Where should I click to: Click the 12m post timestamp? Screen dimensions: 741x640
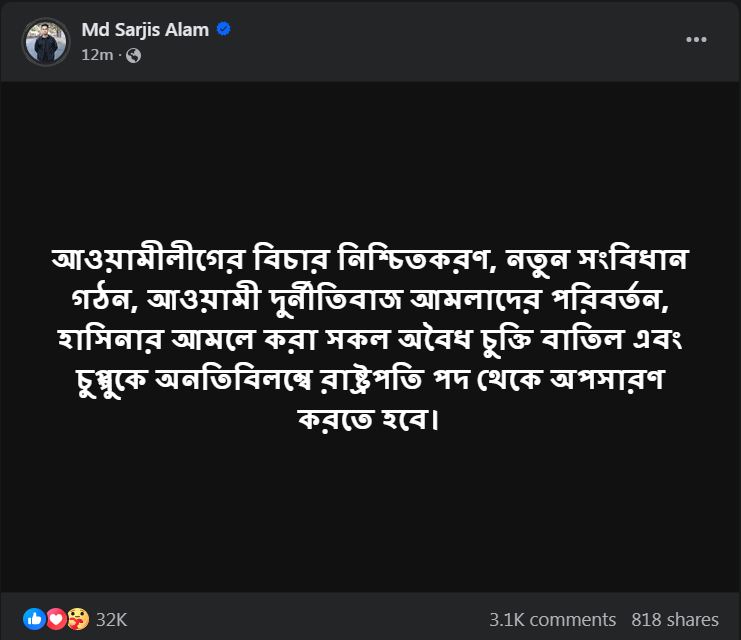coord(97,55)
